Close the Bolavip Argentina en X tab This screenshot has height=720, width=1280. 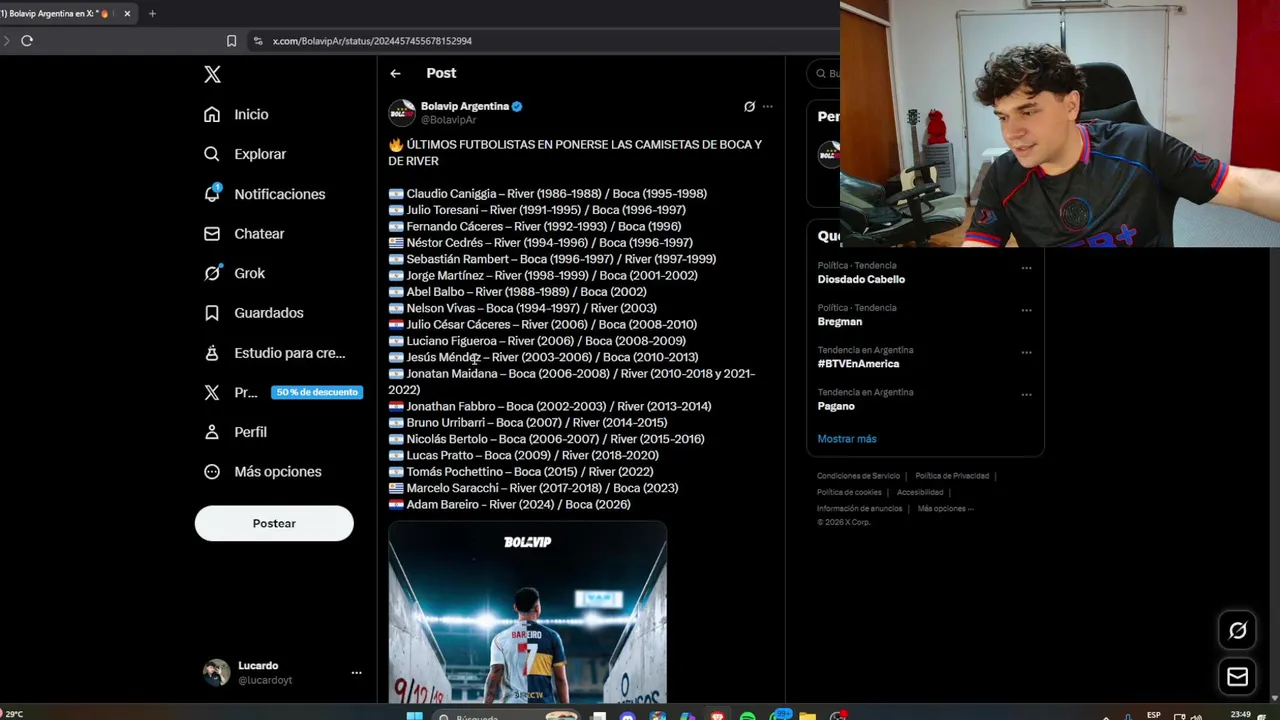pos(127,14)
